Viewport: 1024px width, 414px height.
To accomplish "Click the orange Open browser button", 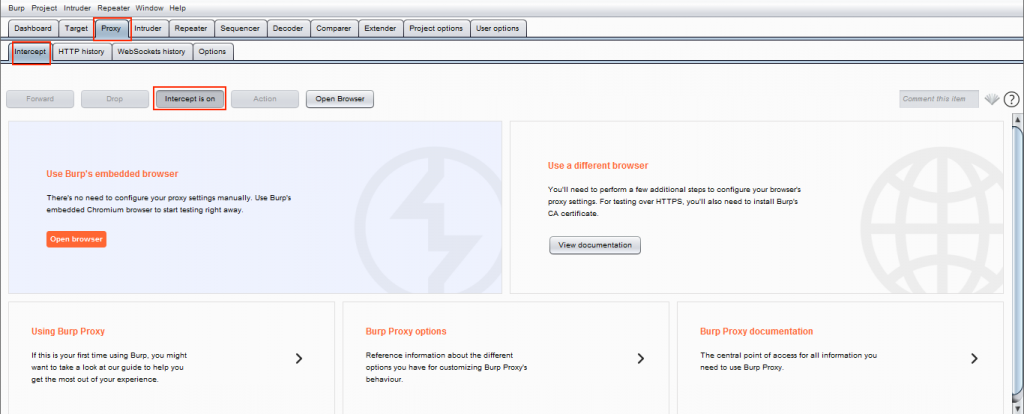I will pos(76,239).
